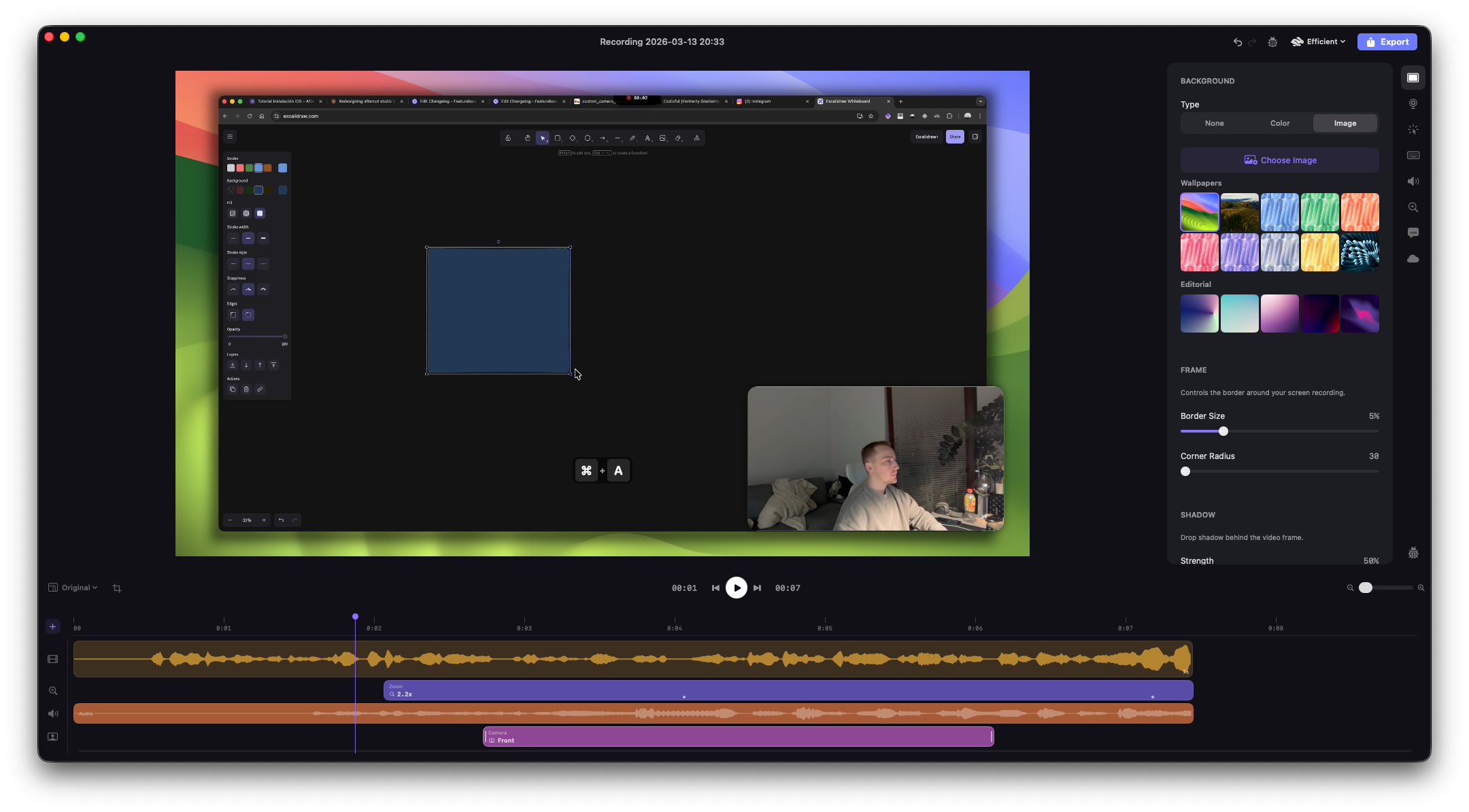Open the cloud sidebar icon
This screenshot has height=812, width=1469.
click(1413, 258)
